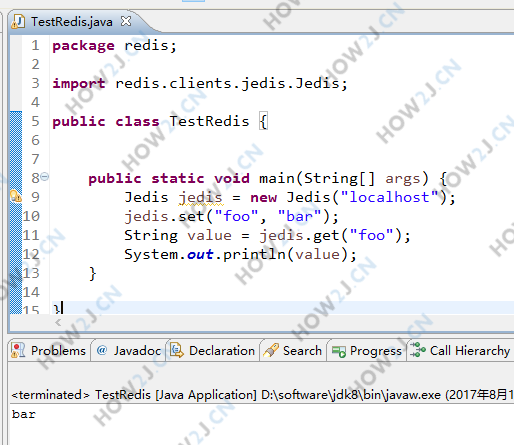The height and width of the screenshot is (445, 514).
Task: Click the warning marker icon on line 9
Action: coord(16,196)
